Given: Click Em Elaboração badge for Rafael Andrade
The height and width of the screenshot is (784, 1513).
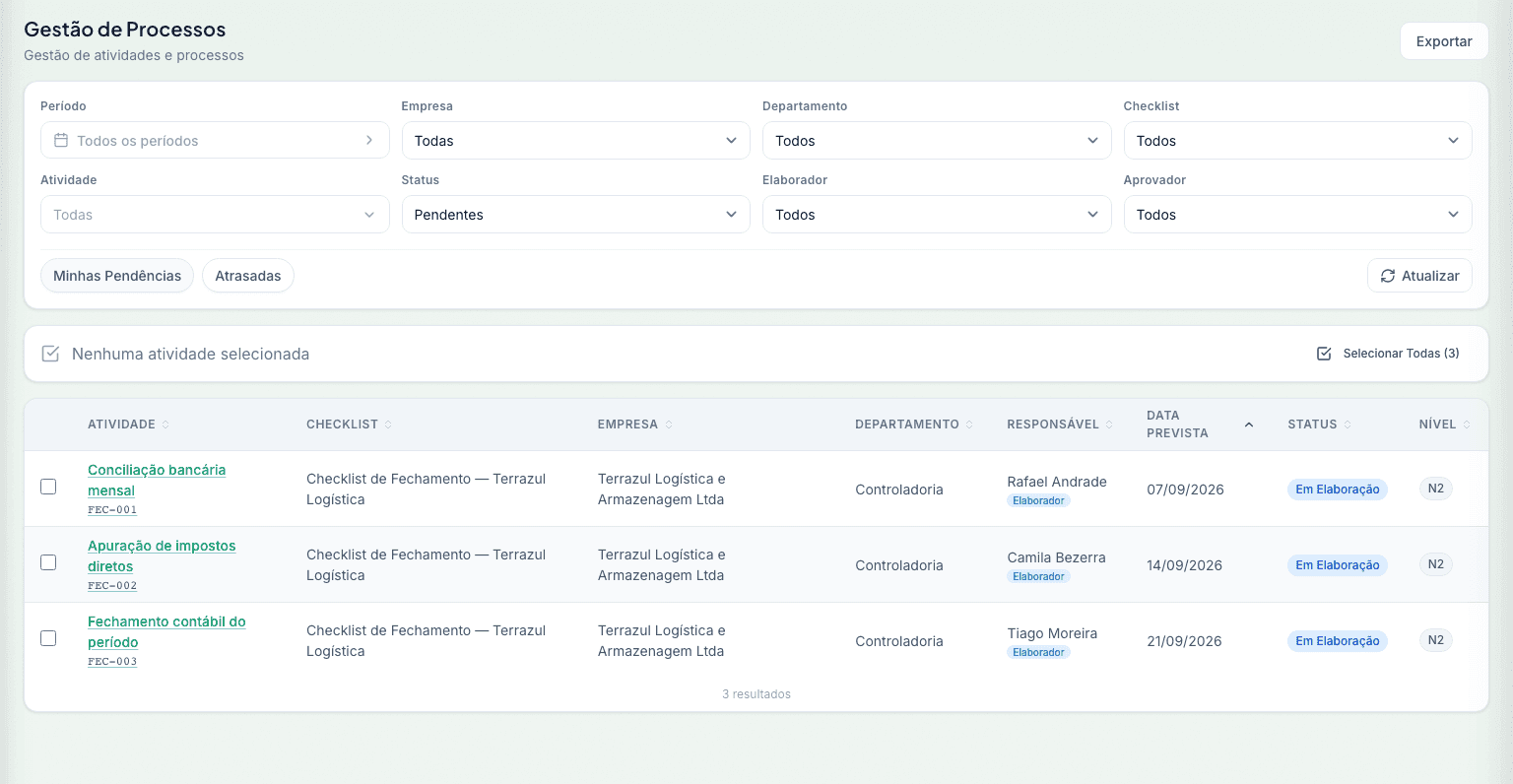Looking at the screenshot, I should pyautogui.click(x=1338, y=490).
